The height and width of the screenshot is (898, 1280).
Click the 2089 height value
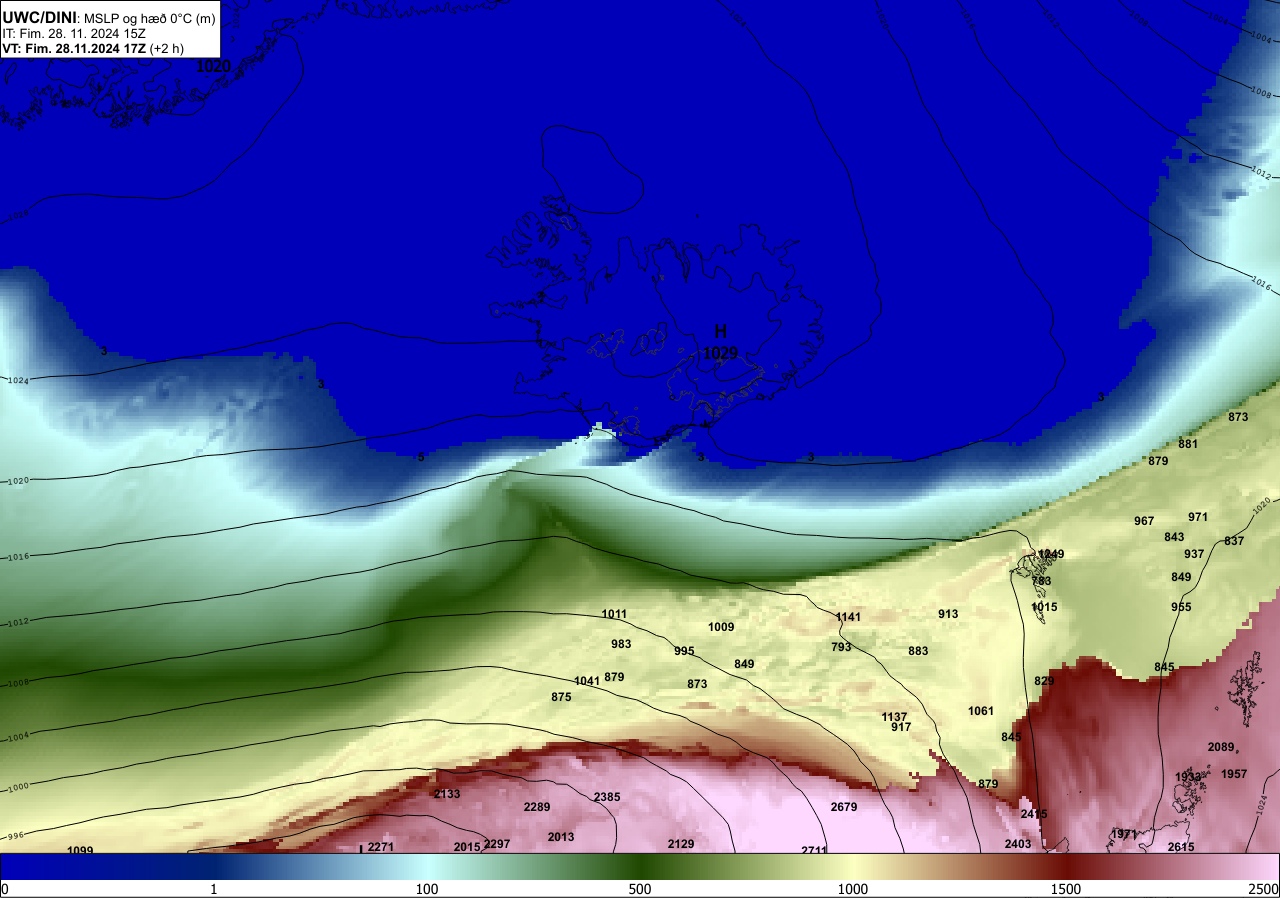(1221, 747)
